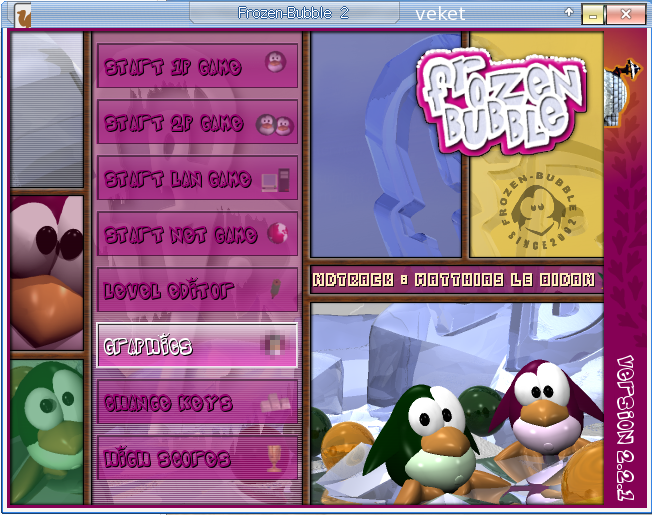Screen dimensions: 652x515
Task: Click the computer icon on Start LAN Game
Action: (275, 180)
